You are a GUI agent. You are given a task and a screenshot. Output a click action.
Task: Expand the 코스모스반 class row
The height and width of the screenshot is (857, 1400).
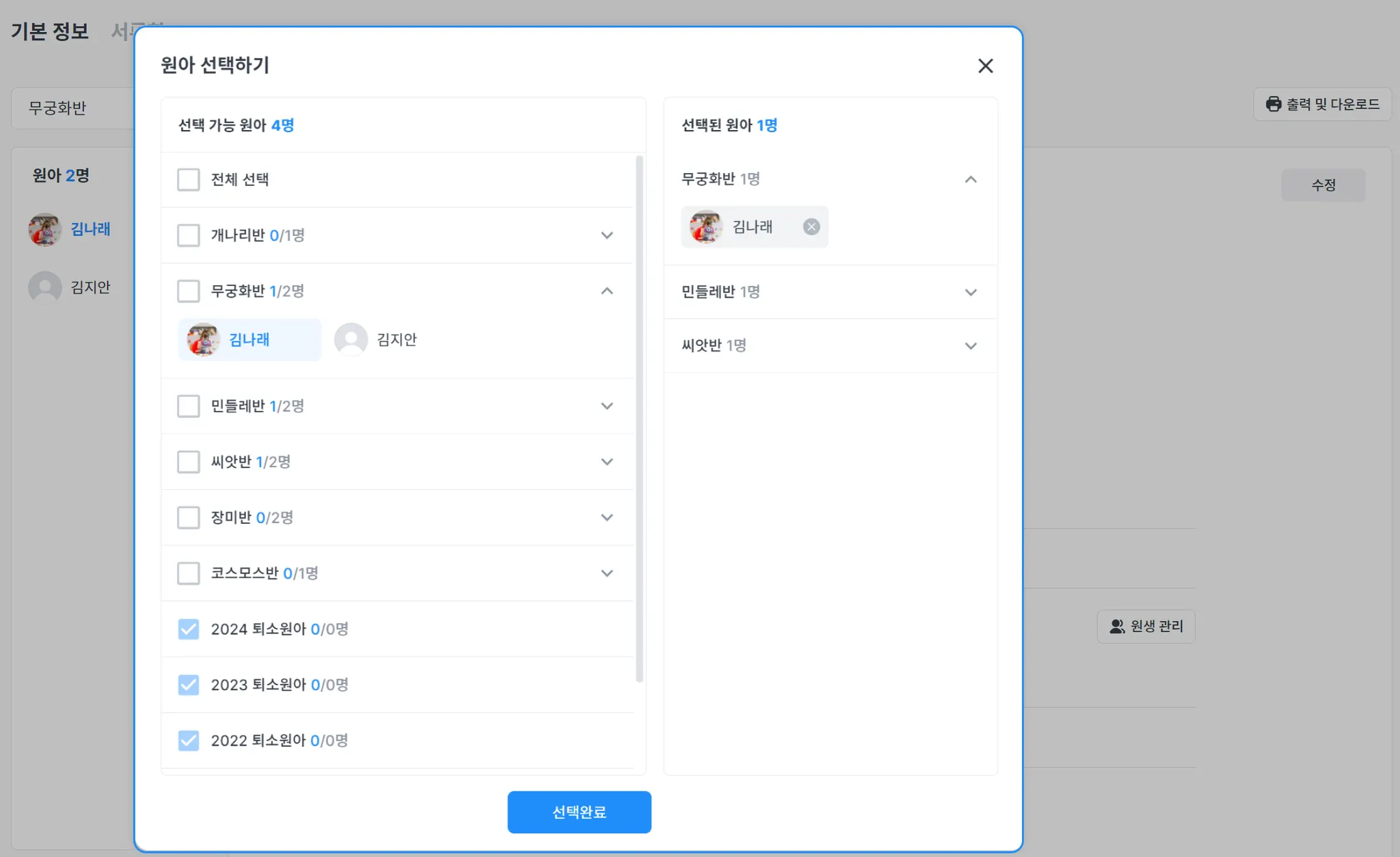[606, 573]
